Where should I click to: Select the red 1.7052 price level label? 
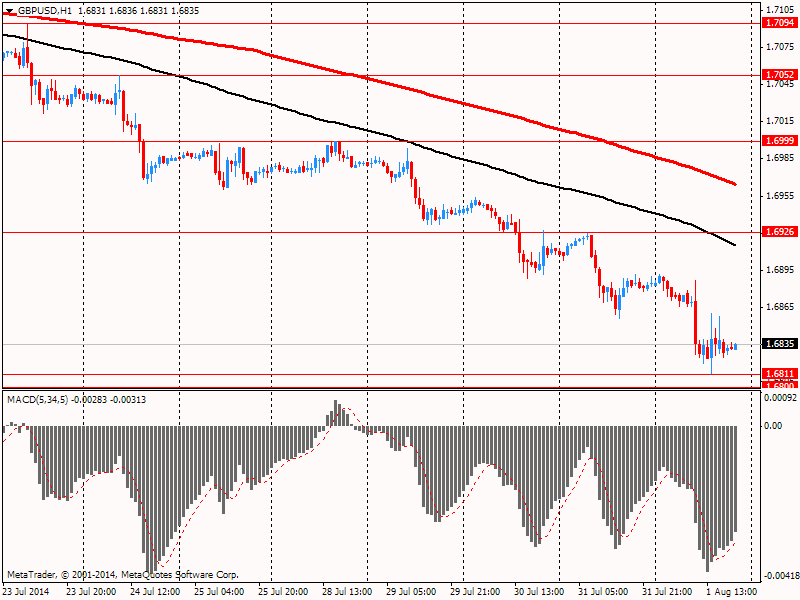[779, 74]
